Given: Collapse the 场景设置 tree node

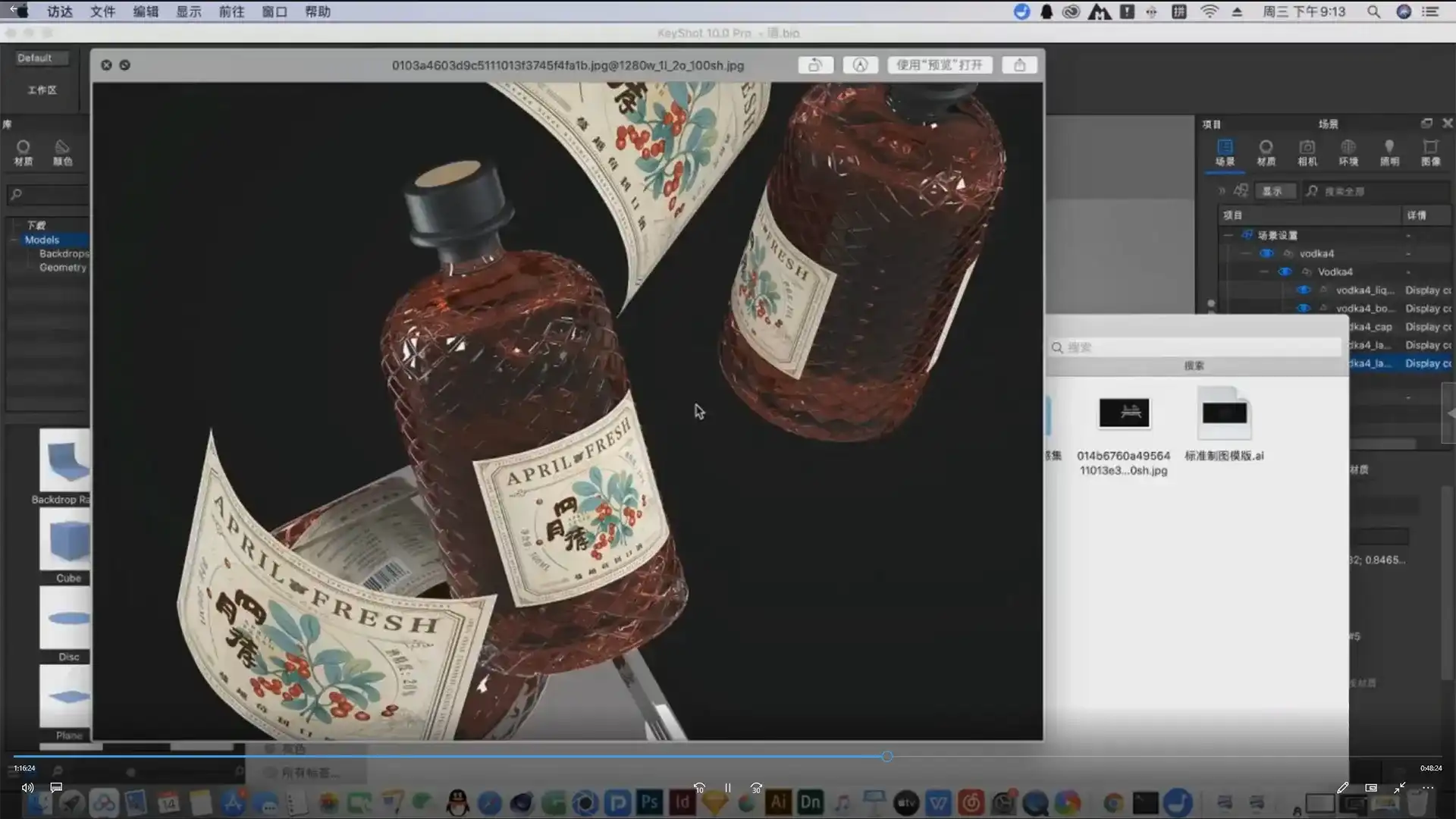Looking at the screenshot, I should [1228, 235].
